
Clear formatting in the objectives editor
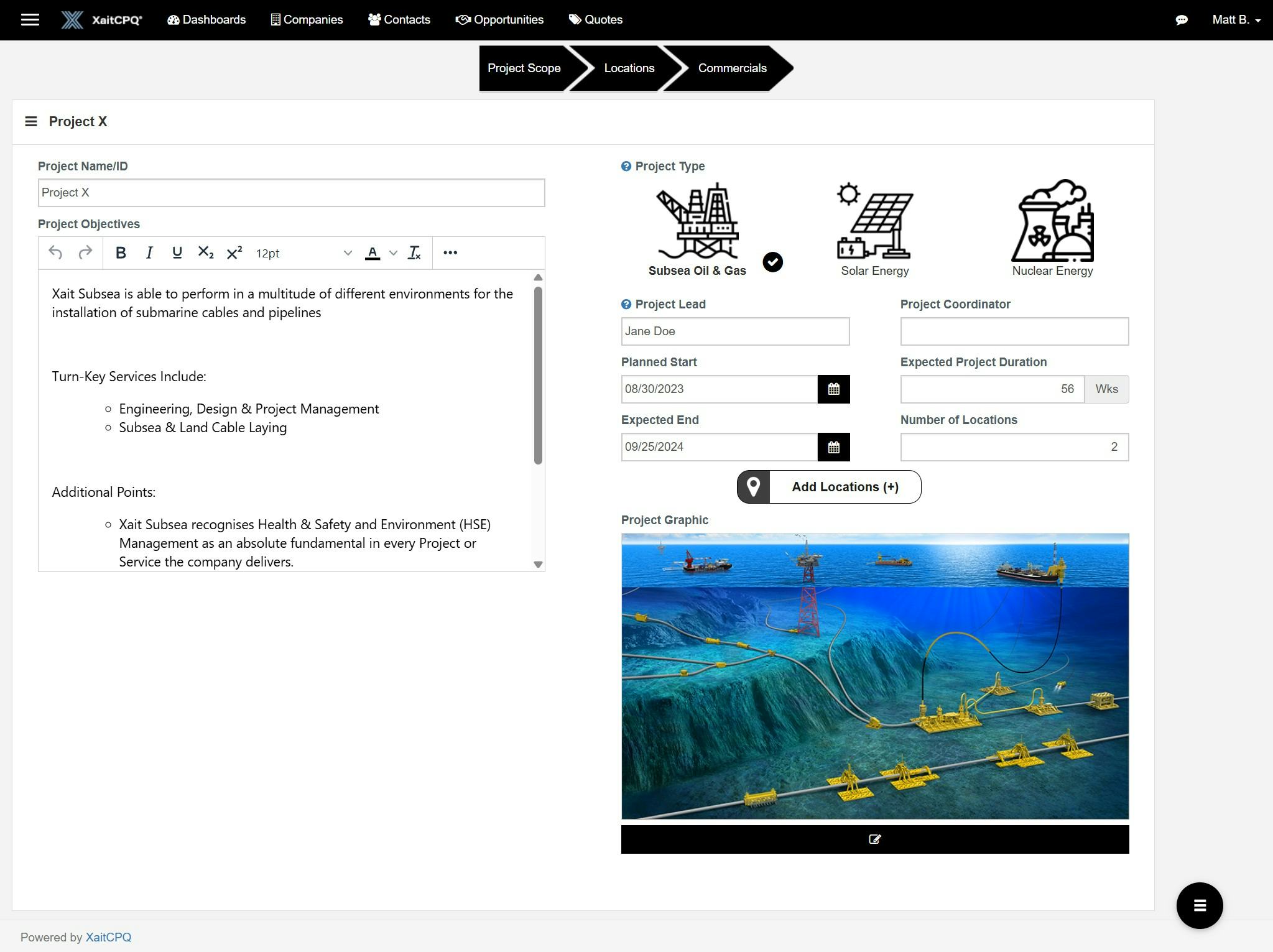[414, 252]
